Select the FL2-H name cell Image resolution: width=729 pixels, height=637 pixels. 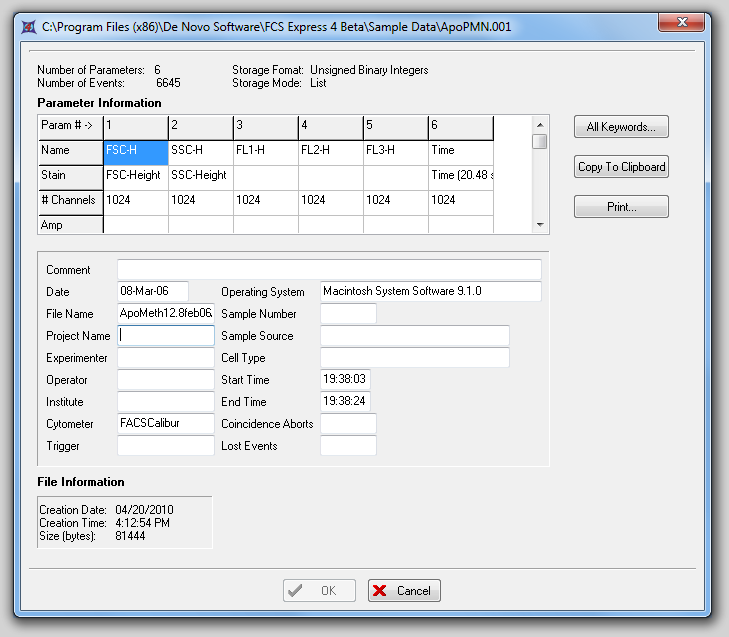pyautogui.click(x=331, y=153)
